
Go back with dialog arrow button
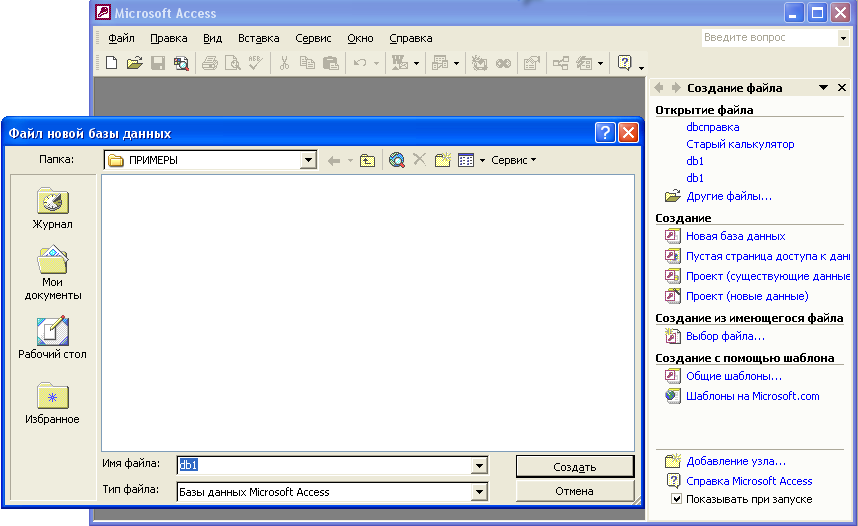click(334, 160)
